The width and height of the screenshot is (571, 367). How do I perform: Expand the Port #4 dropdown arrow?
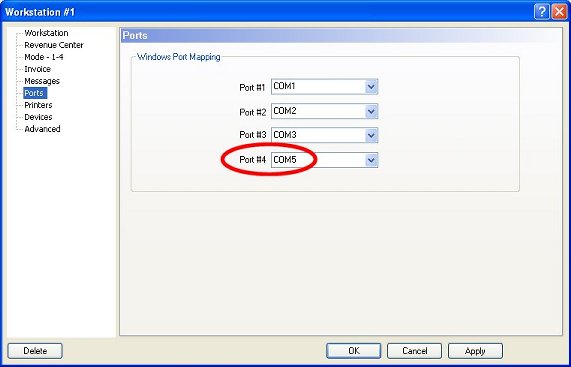click(x=371, y=160)
